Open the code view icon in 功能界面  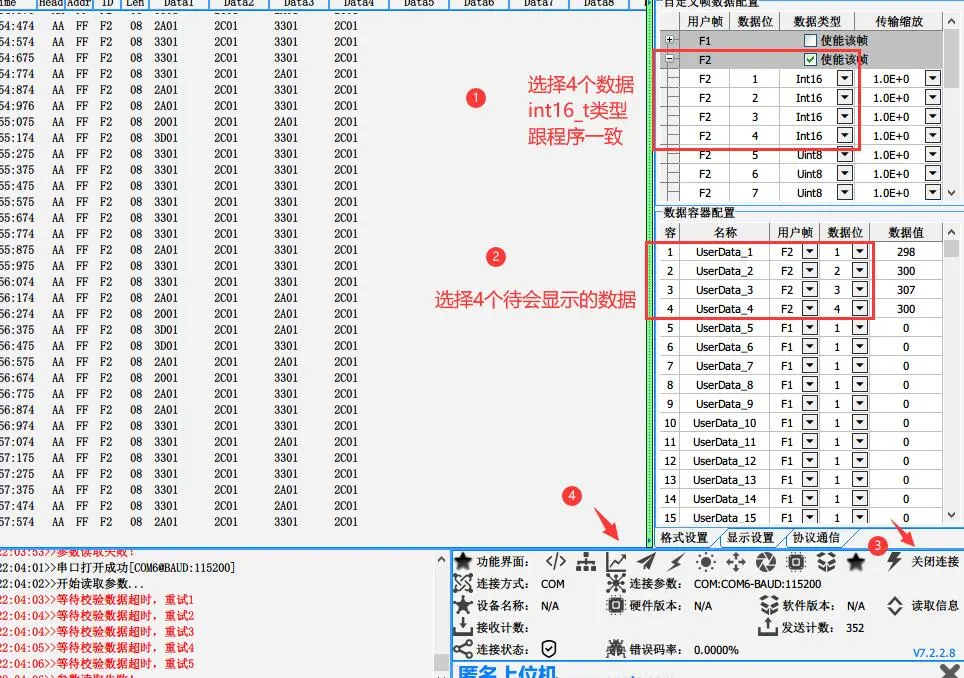(555, 562)
